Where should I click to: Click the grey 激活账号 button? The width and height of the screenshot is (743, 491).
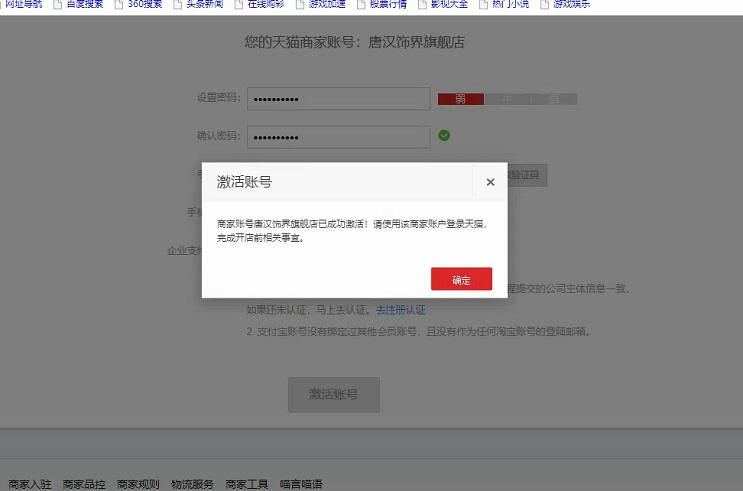click(334, 394)
